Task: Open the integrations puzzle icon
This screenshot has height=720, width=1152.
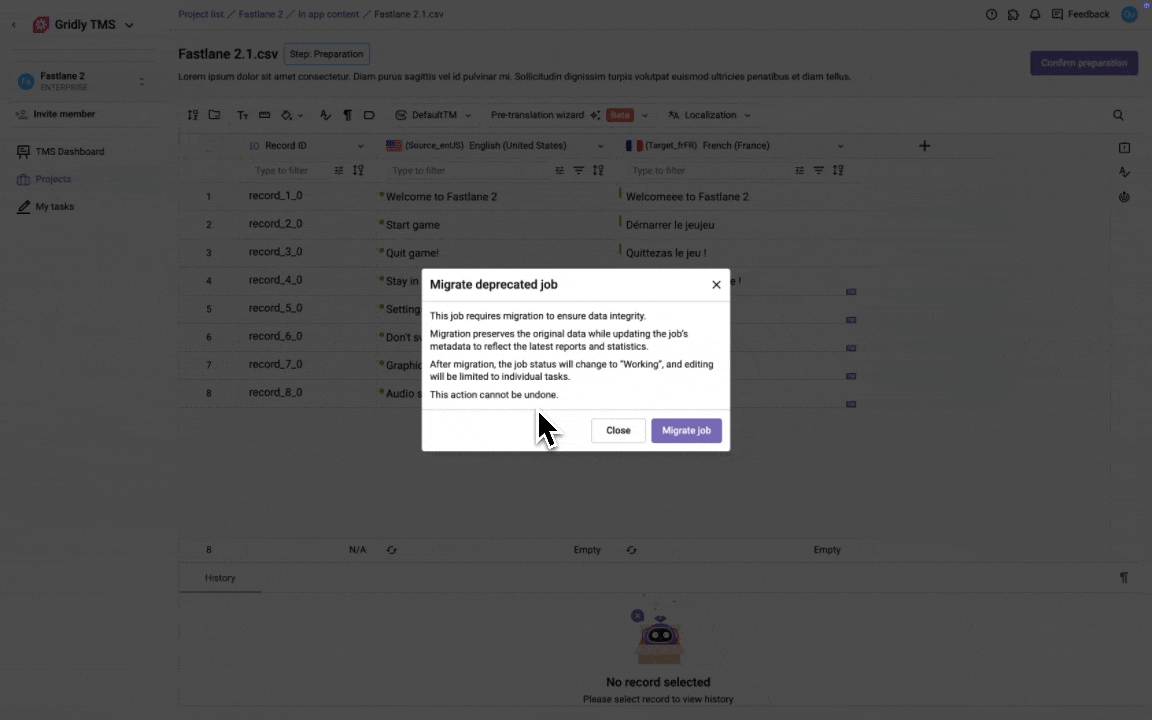Action: click(x=1013, y=15)
